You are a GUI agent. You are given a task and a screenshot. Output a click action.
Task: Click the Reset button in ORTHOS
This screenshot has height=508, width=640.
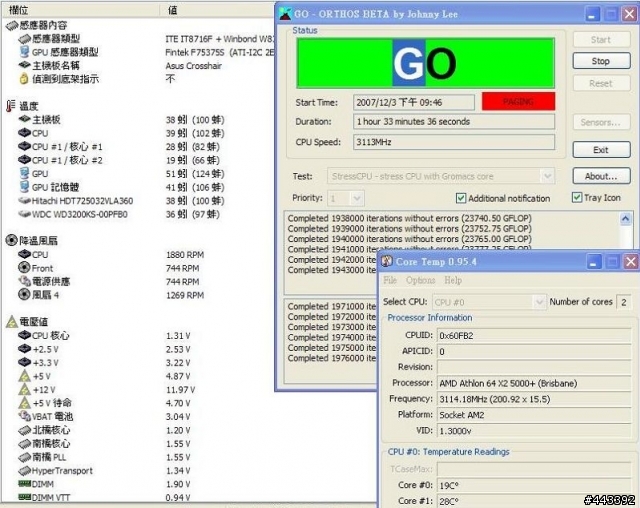click(601, 83)
